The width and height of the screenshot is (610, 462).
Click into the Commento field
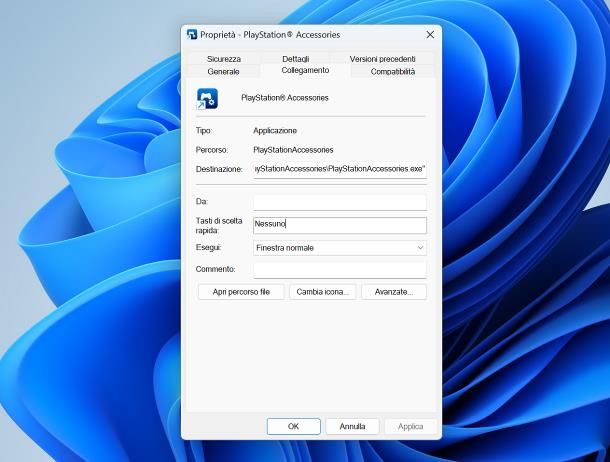pos(340,270)
